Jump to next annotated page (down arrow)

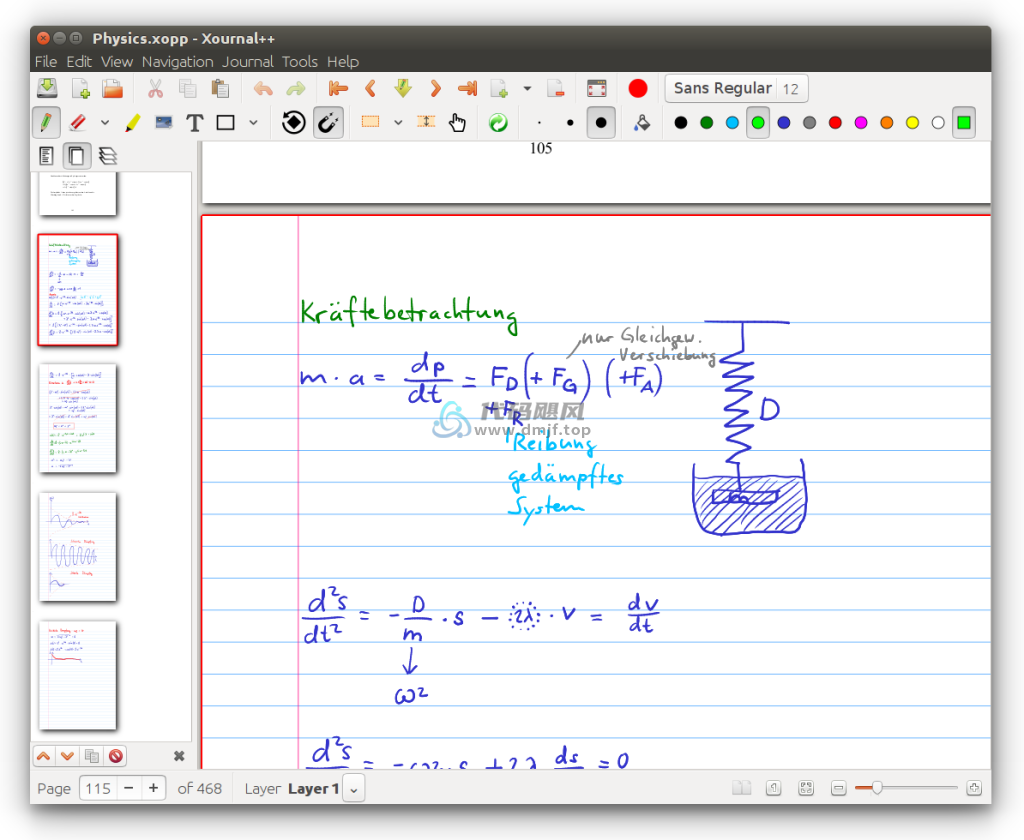(403, 88)
